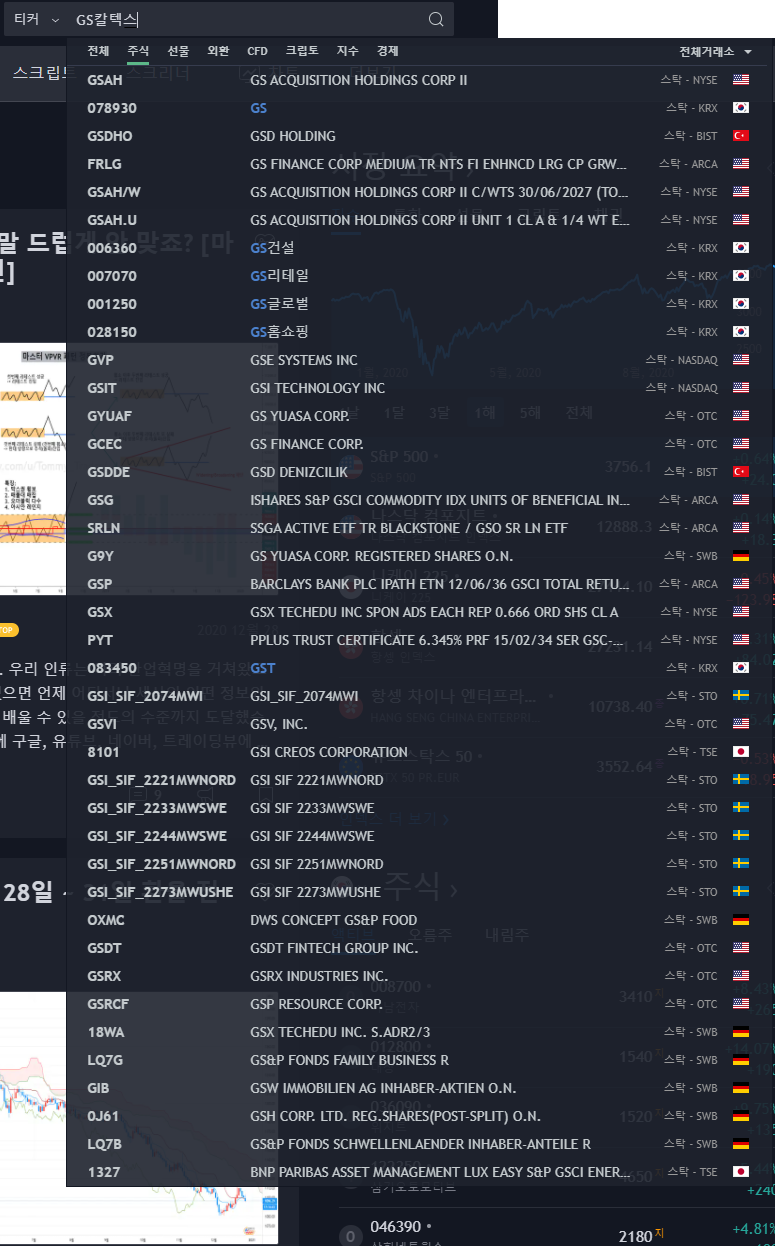This screenshot has height=1246, width=775.
Task: Click the German flag on the OXMC row
Action: click(741, 920)
